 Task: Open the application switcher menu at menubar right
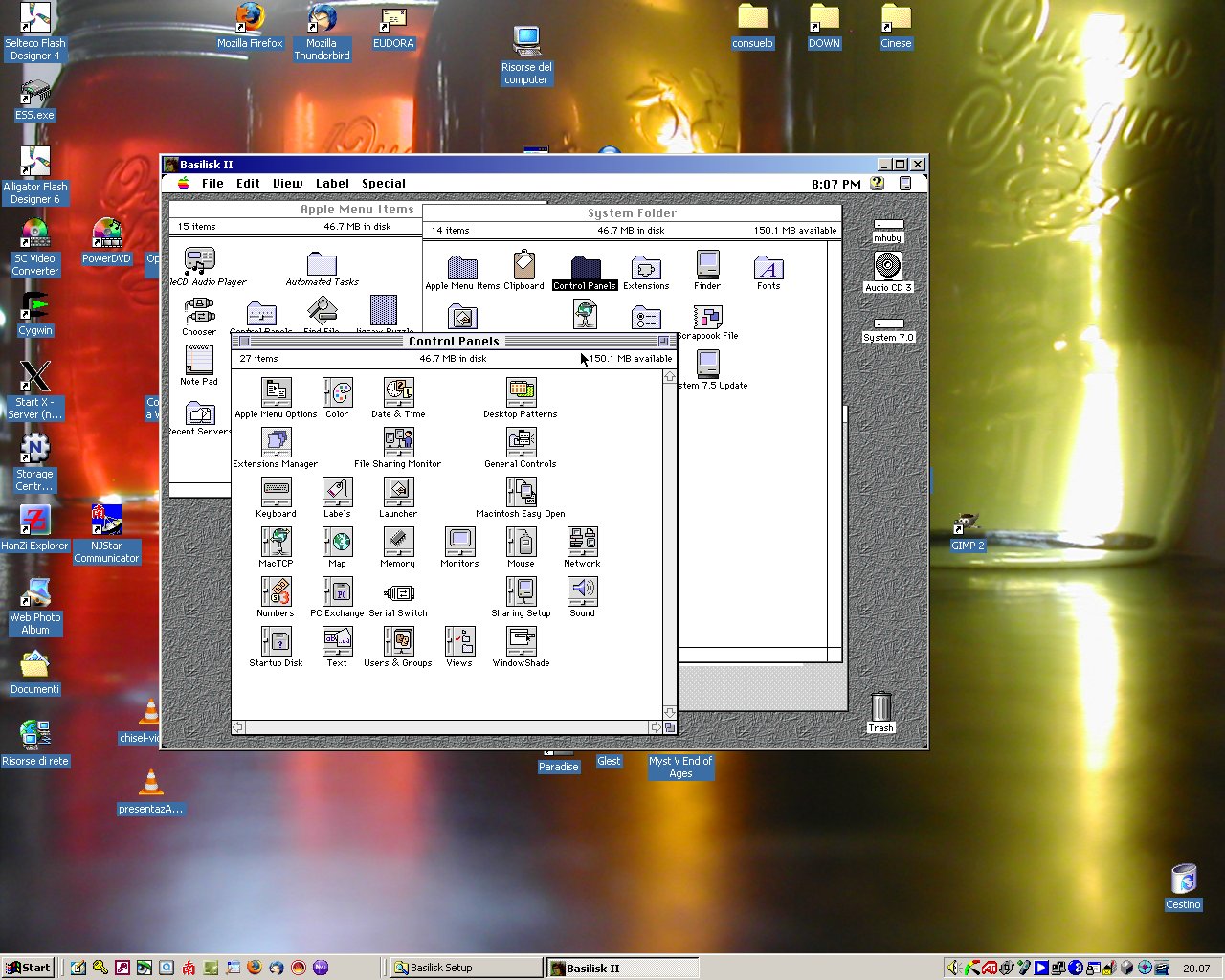pyautogui.click(x=904, y=184)
